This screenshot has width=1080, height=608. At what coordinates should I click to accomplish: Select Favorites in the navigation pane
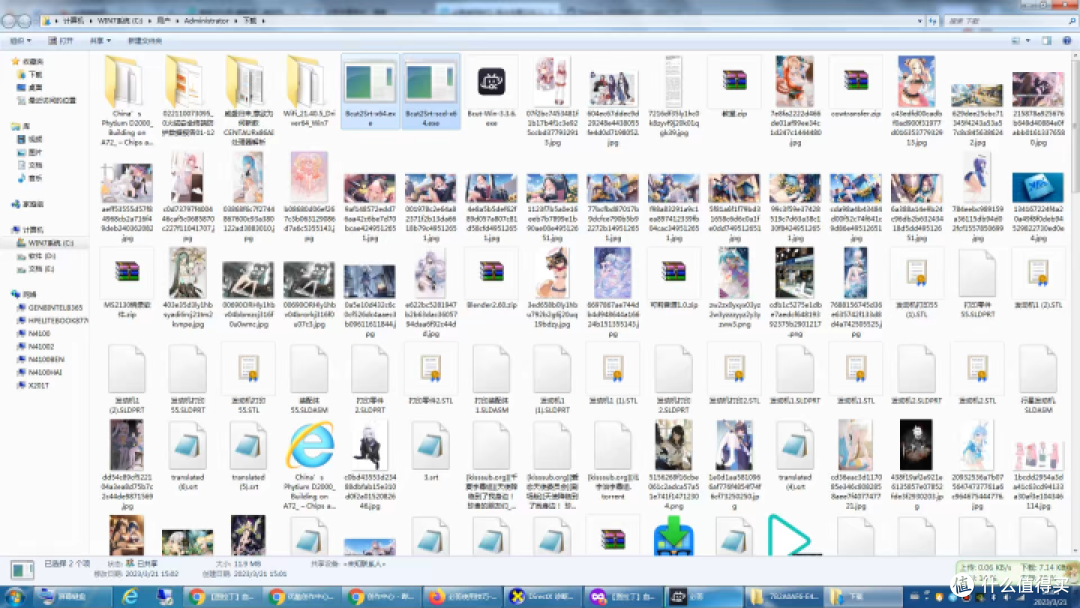[x=28, y=61]
